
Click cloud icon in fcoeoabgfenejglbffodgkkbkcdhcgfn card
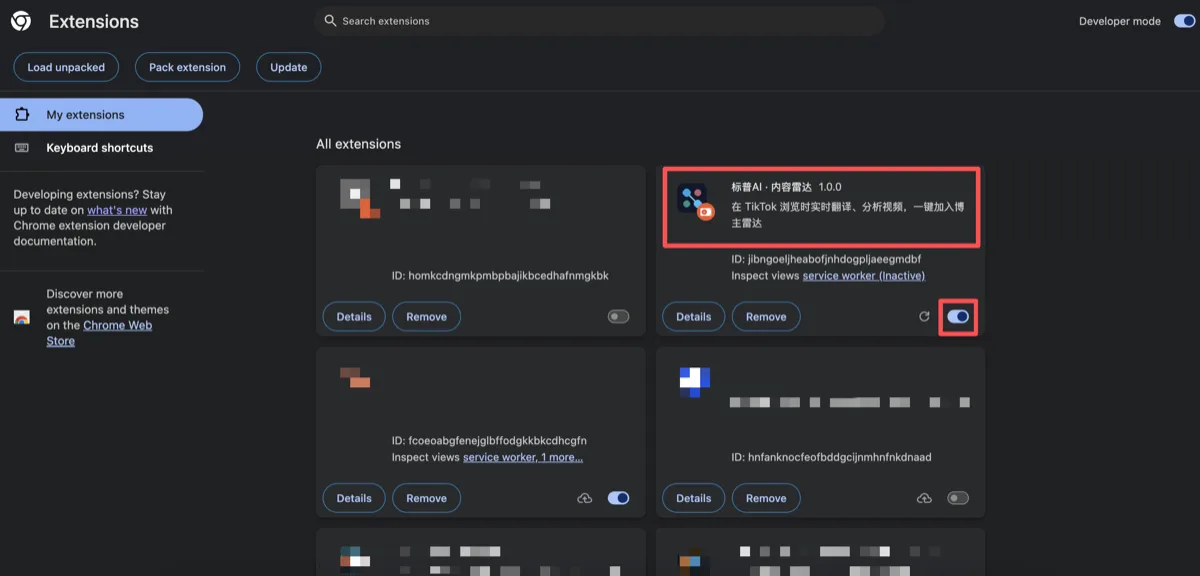[585, 498]
